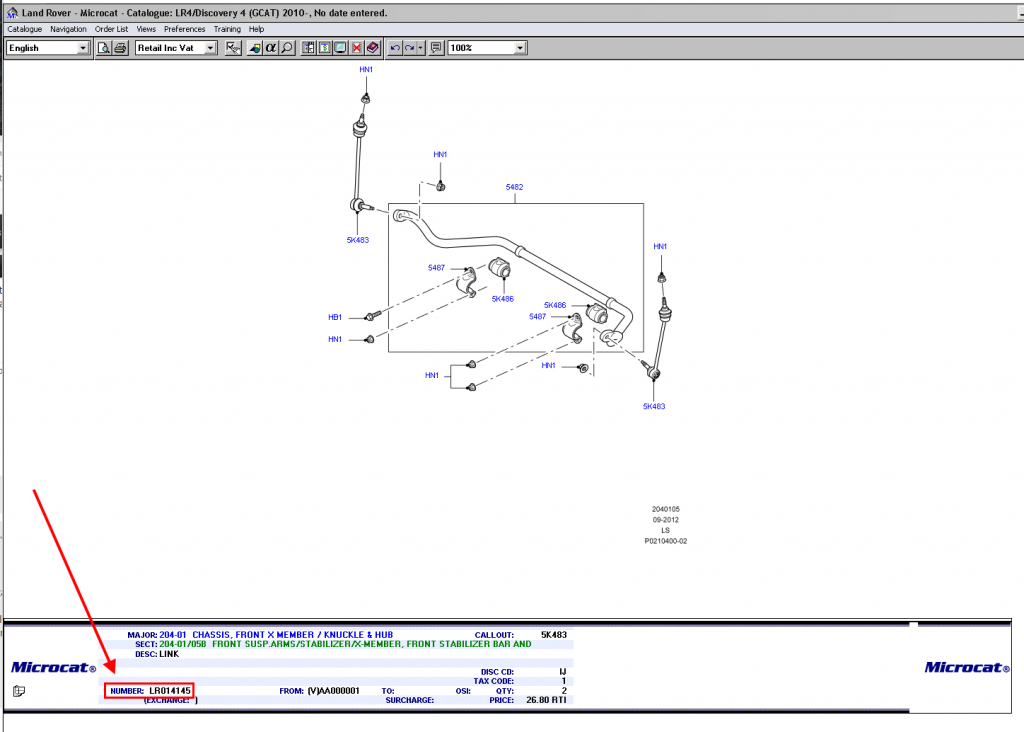Click the LINK description value
The width and height of the screenshot is (1024, 732).
(x=169, y=654)
